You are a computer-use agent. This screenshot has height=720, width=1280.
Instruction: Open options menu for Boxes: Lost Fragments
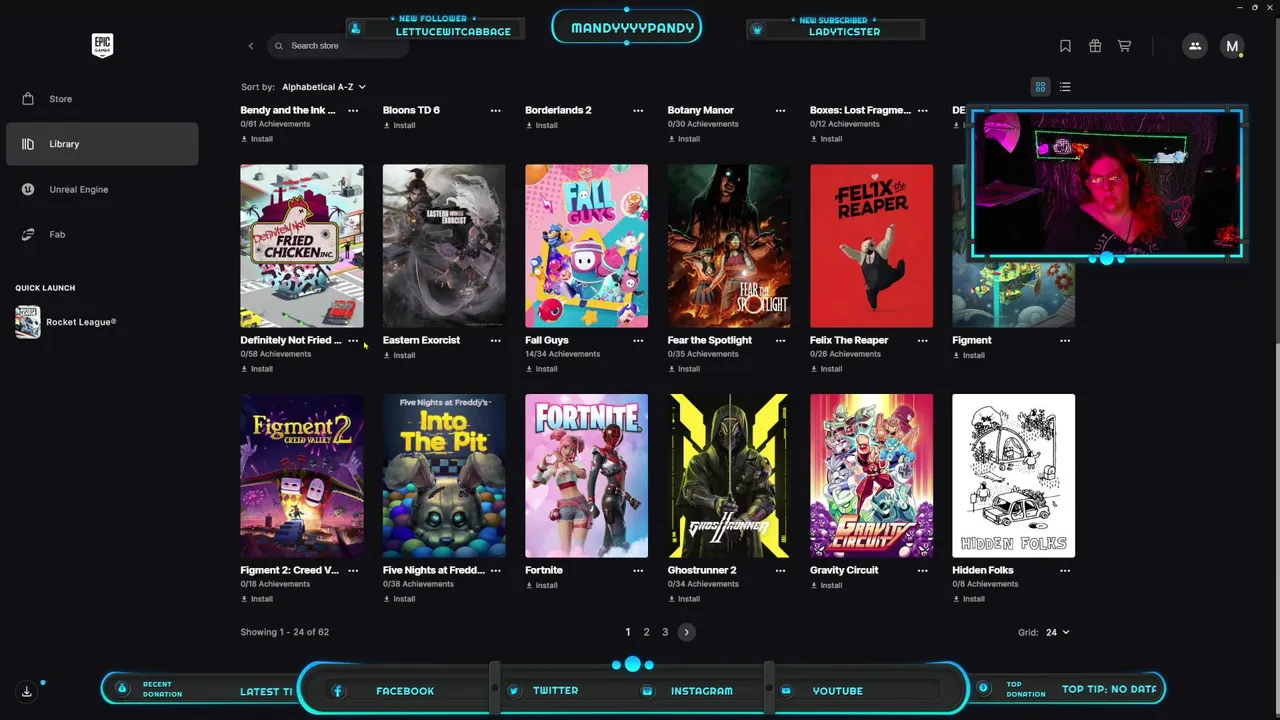pos(922,110)
